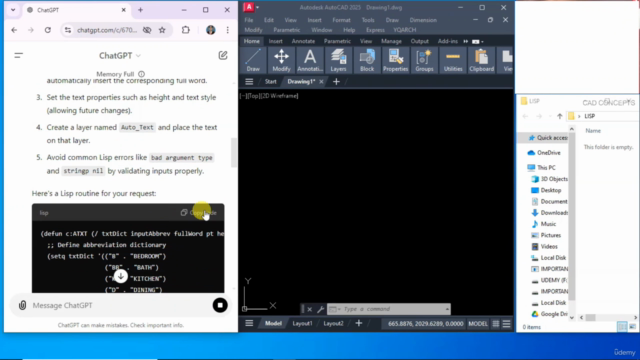640x360 pixels.
Task: Click the Name column header in Explorer
Action: (x=593, y=131)
